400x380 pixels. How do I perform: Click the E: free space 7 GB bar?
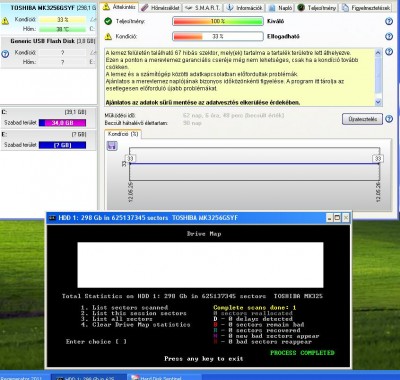click(x=62, y=145)
